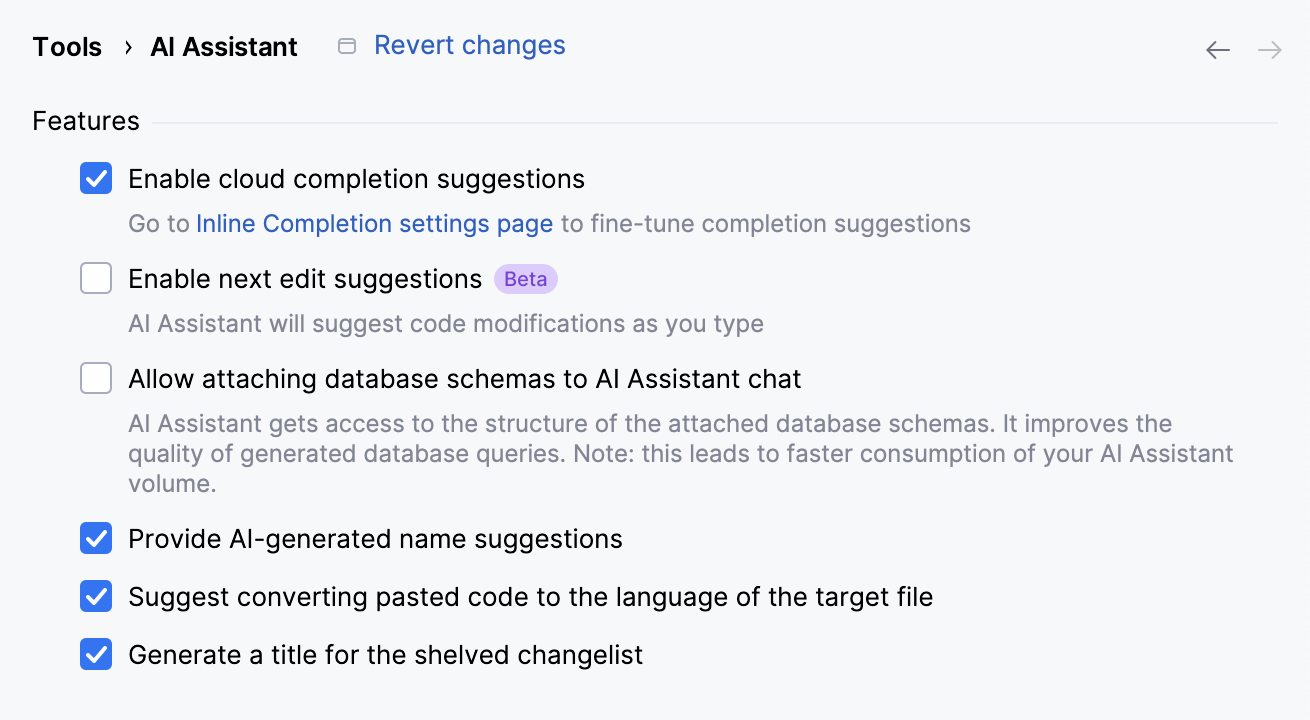The width and height of the screenshot is (1310, 720).
Task: Open the Inline Completion settings page link
Action: click(374, 224)
